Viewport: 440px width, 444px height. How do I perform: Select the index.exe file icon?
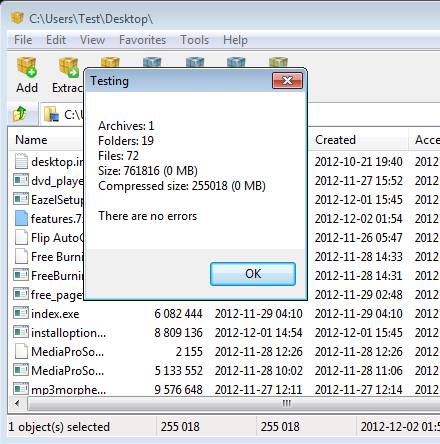pos(21,313)
